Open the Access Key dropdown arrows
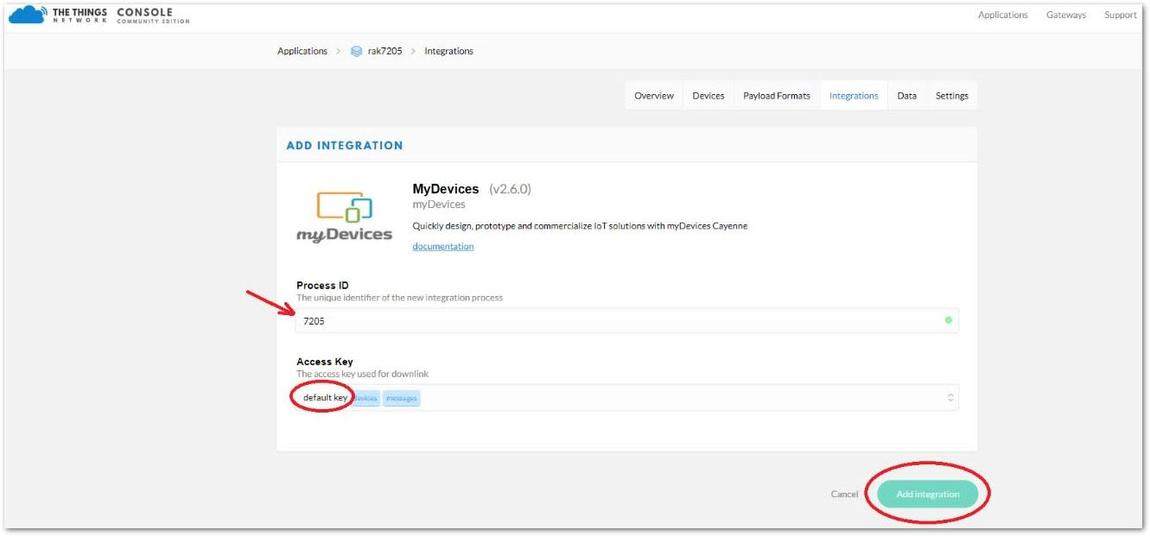The height and width of the screenshot is (536, 1150). [951, 397]
